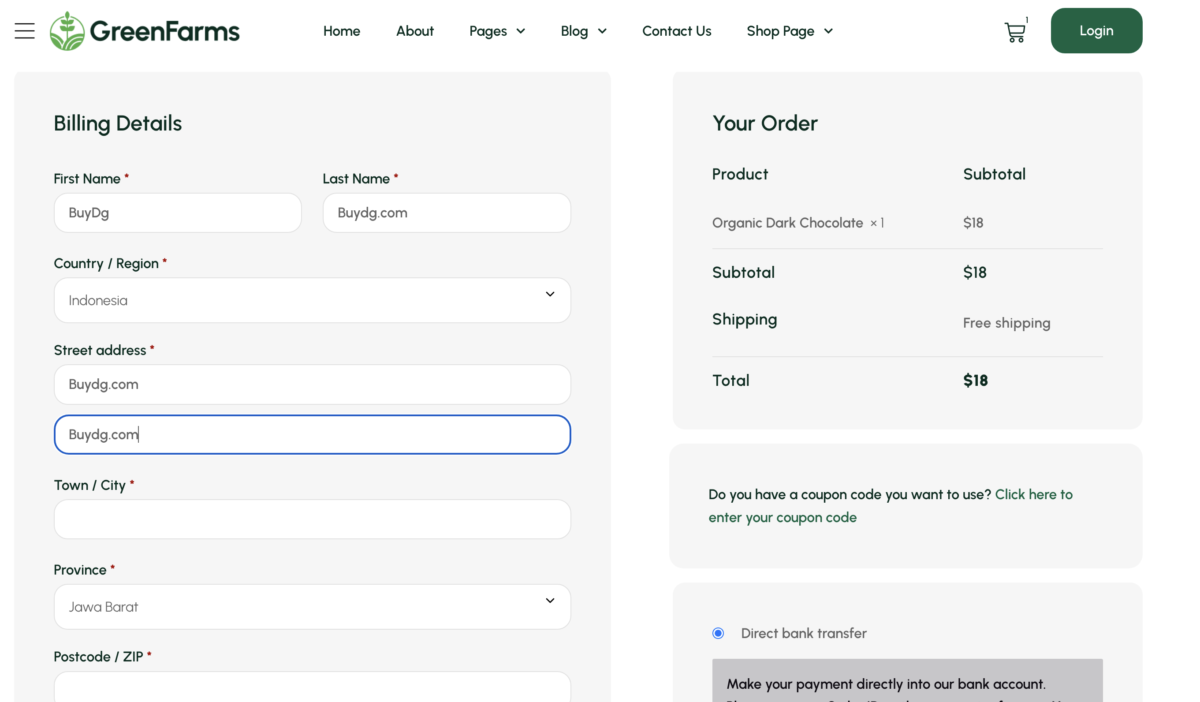This screenshot has width=1200, height=702.
Task: Click the About navigation link
Action: click(415, 31)
